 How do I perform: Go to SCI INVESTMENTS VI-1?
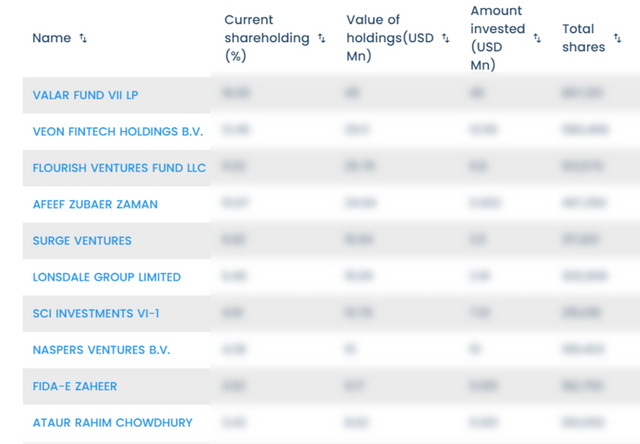(96, 313)
